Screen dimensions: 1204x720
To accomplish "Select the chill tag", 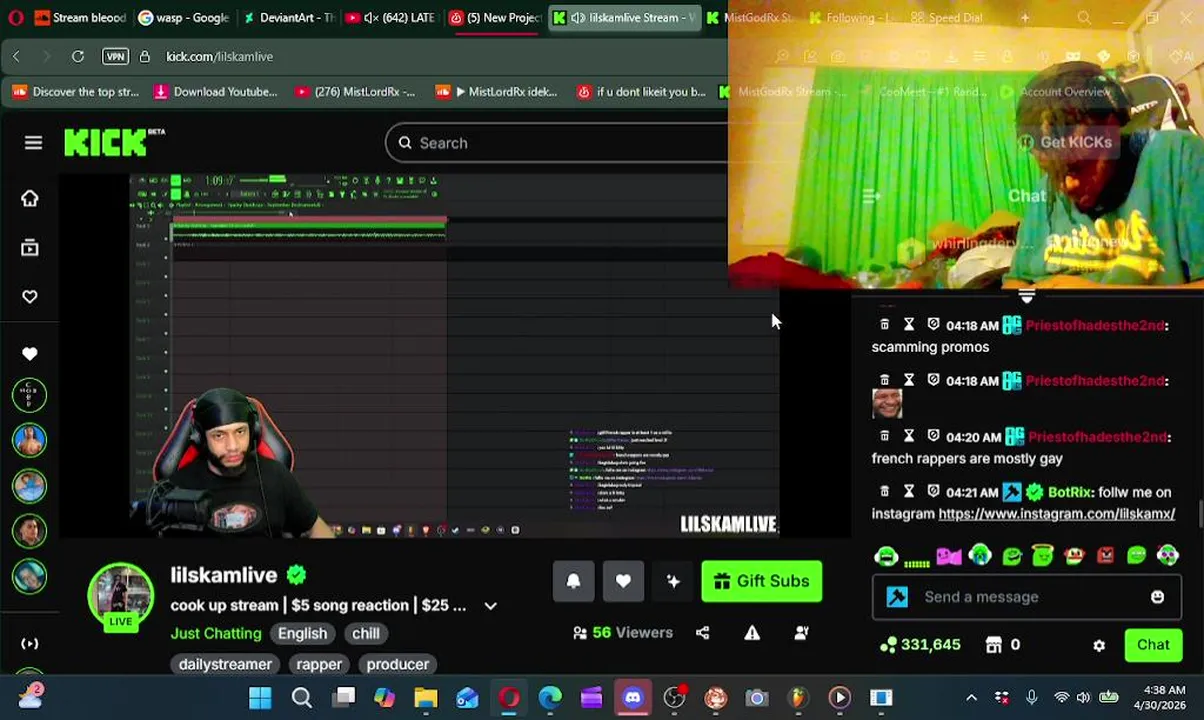I will click(x=365, y=633).
